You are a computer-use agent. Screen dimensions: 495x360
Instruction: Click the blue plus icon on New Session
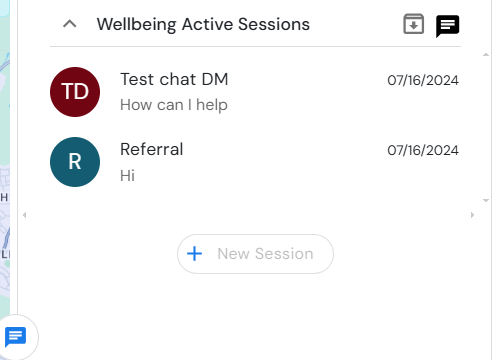[x=194, y=254]
